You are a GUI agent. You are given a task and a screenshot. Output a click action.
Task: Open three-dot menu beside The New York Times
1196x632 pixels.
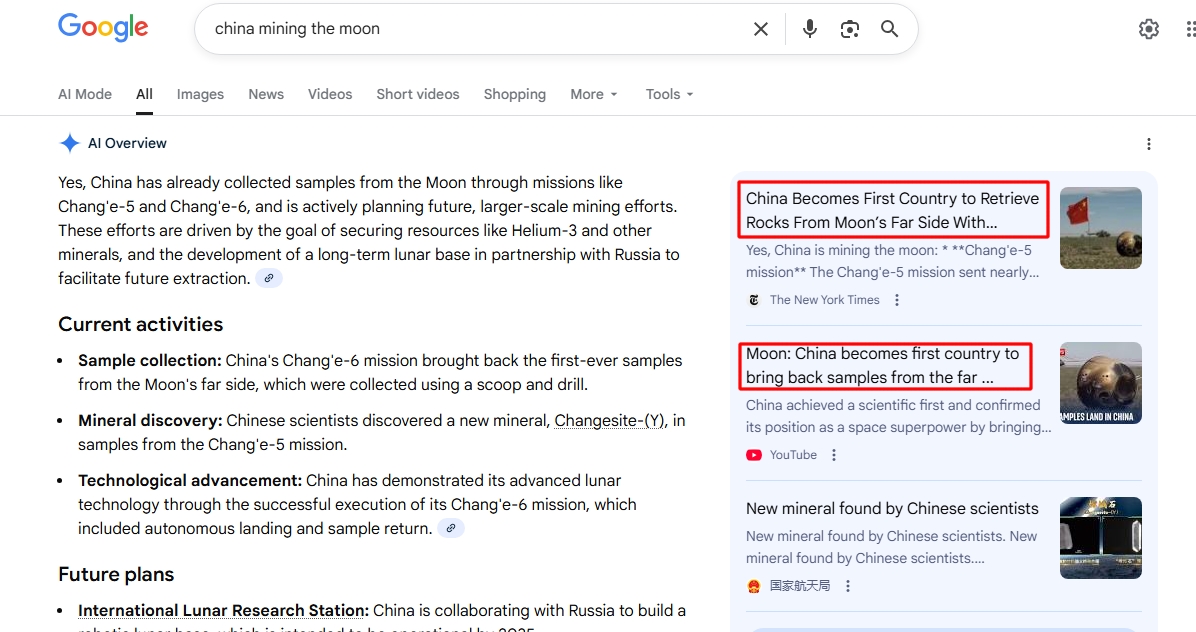(x=897, y=300)
